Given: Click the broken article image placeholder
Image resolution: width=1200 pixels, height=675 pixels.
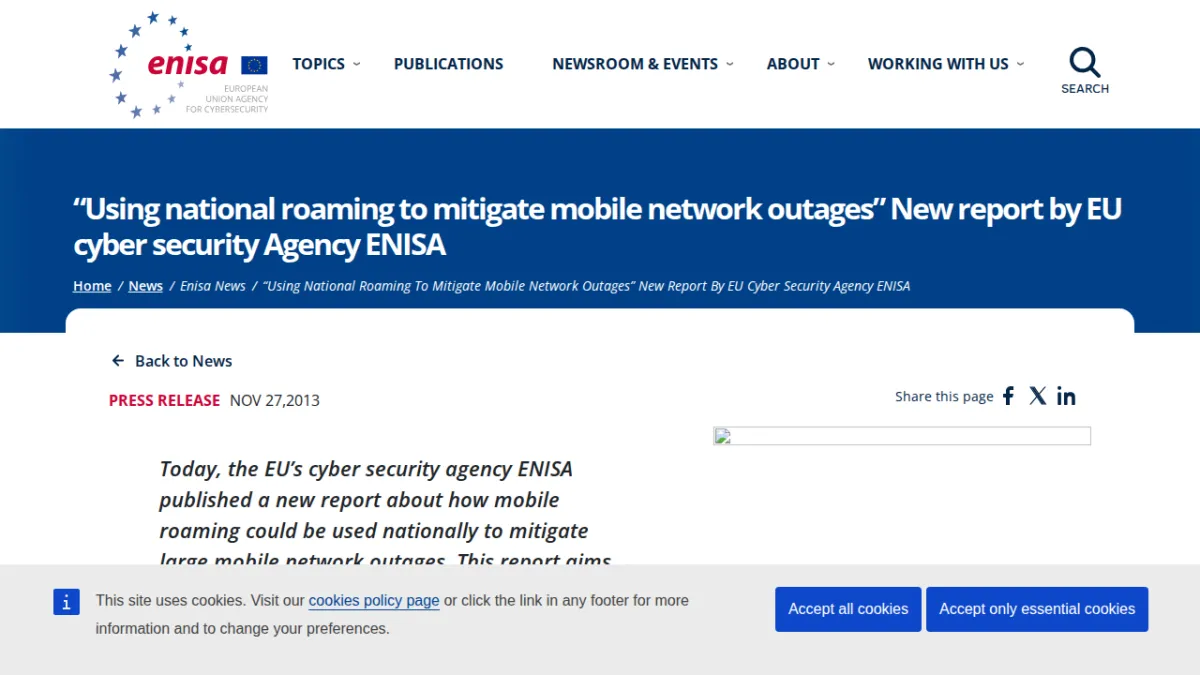Looking at the screenshot, I should click(901, 436).
